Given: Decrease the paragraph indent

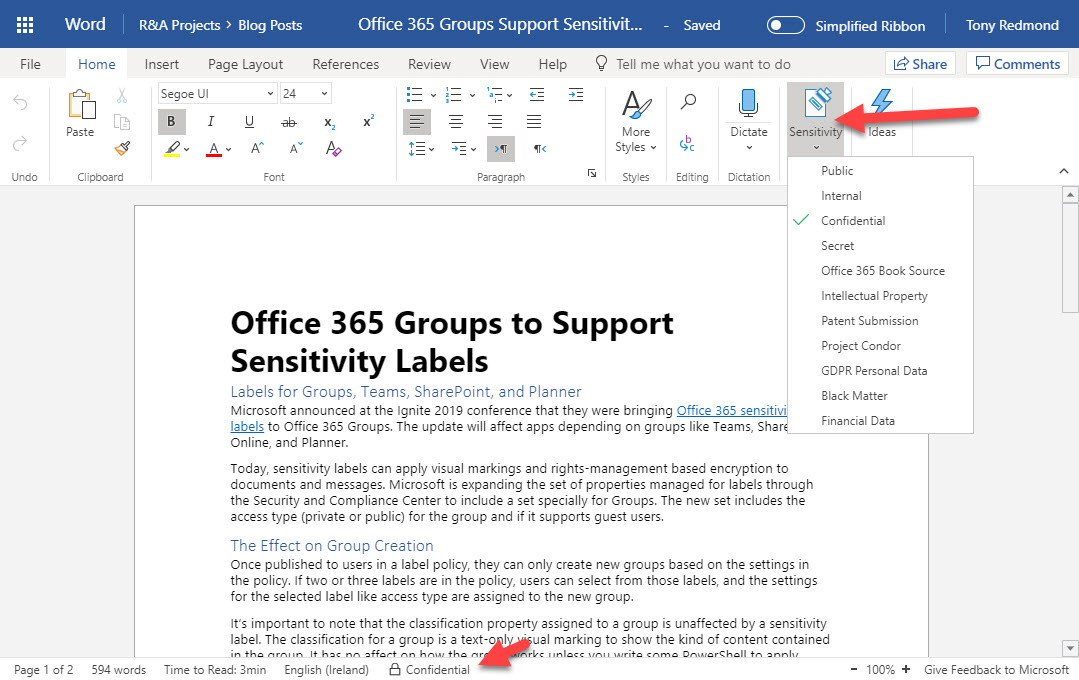Looking at the screenshot, I should pyautogui.click(x=537, y=94).
